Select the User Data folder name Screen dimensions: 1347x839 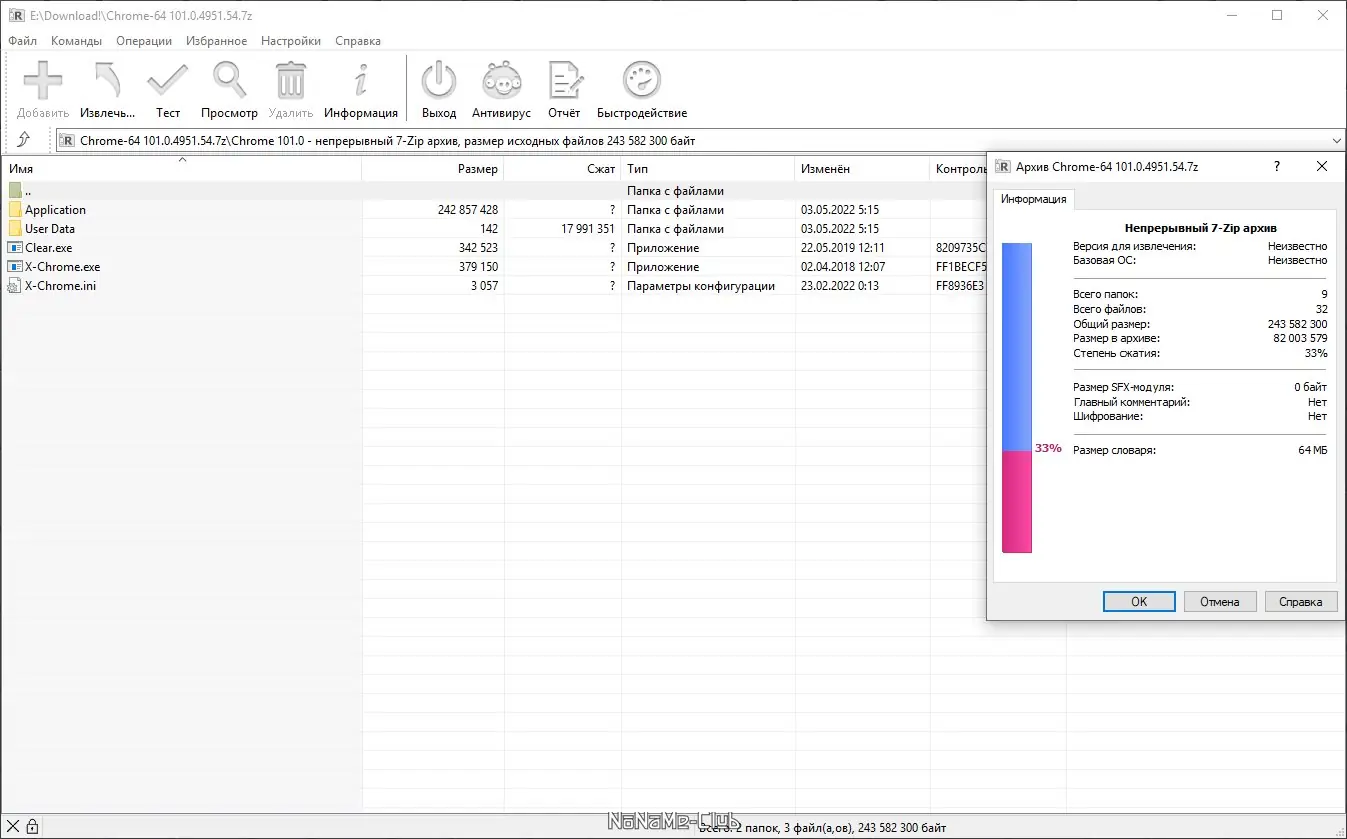pyautogui.click(x=50, y=229)
